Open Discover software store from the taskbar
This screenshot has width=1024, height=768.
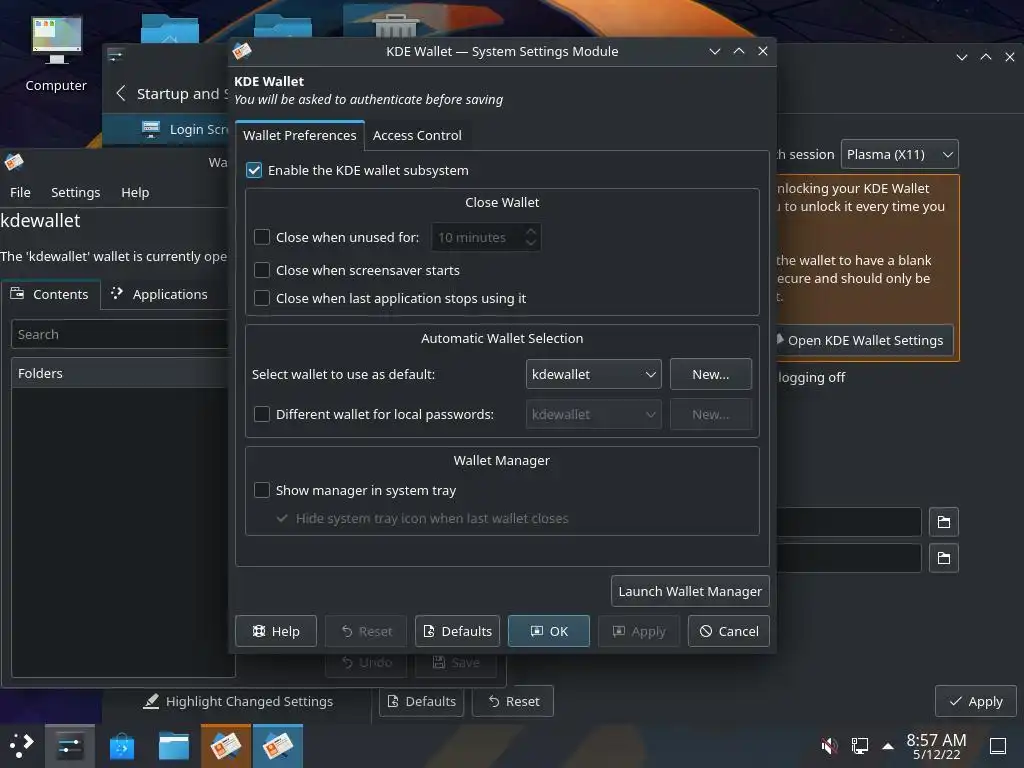click(121, 746)
